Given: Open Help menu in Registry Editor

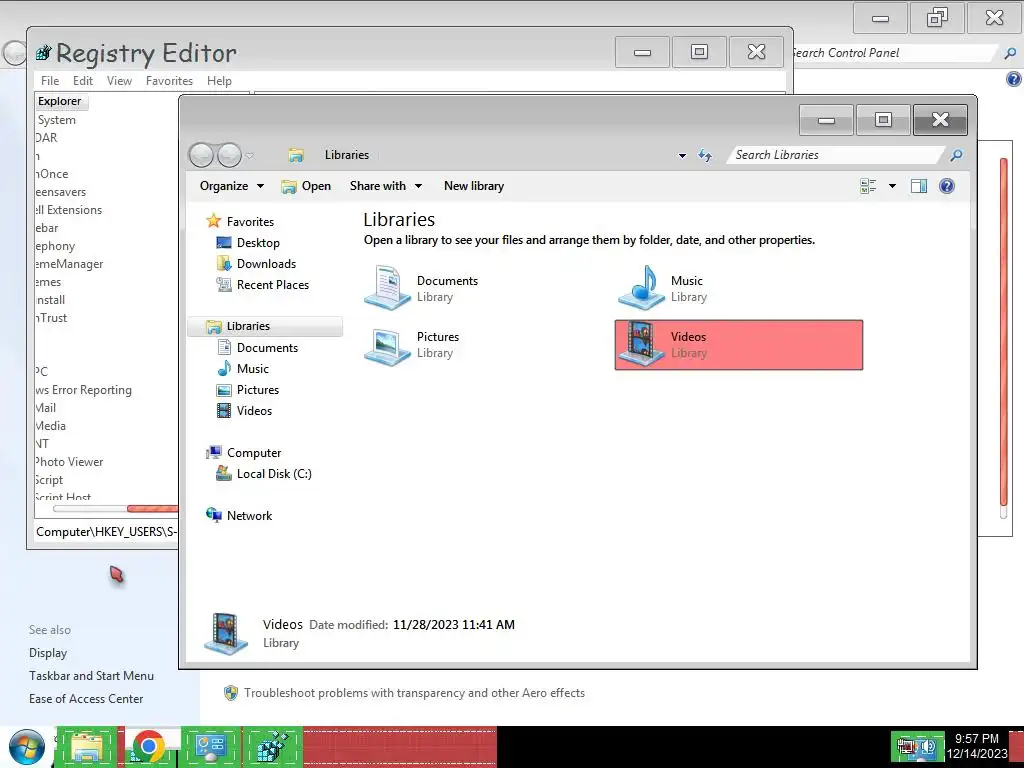Looking at the screenshot, I should 219,80.
